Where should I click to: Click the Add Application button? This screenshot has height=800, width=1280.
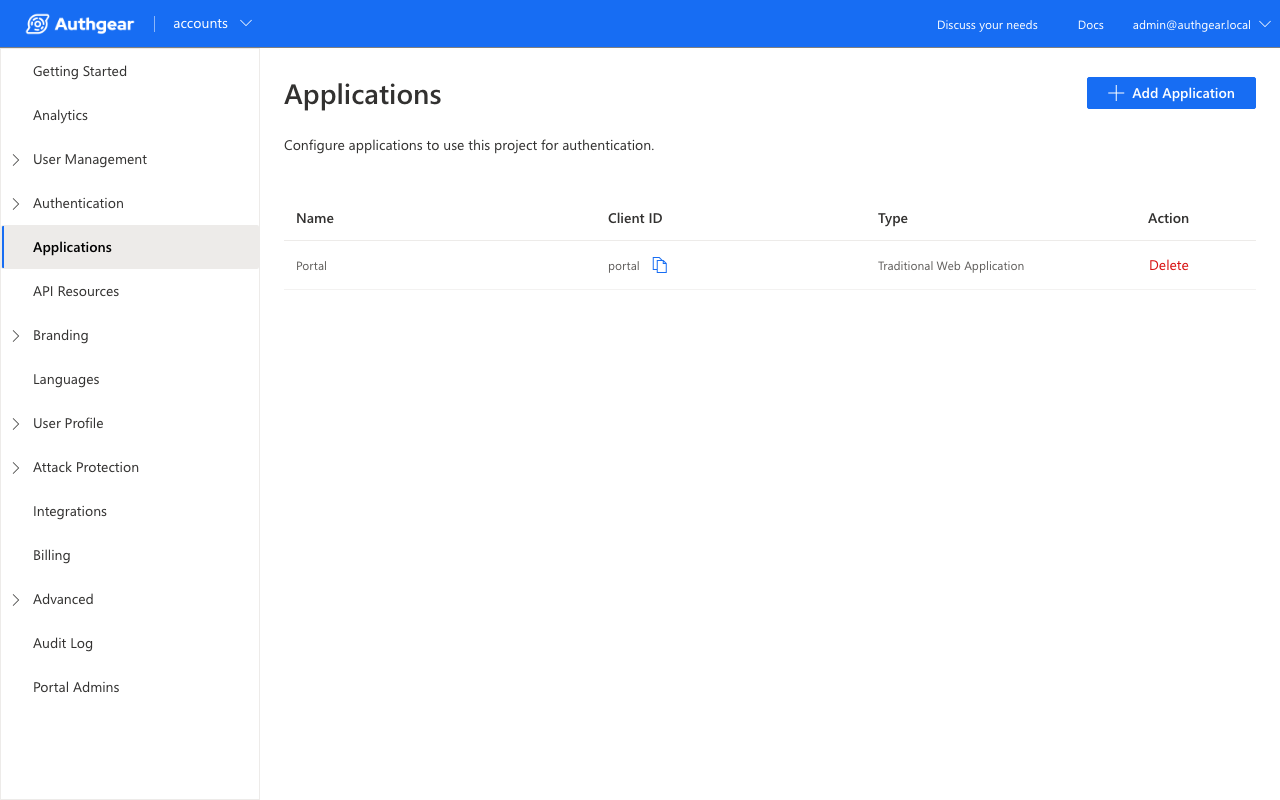click(1171, 93)
